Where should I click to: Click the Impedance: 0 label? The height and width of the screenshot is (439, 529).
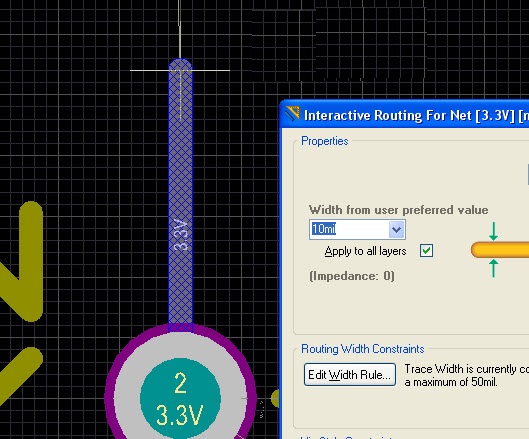click(x=352, y=276)
